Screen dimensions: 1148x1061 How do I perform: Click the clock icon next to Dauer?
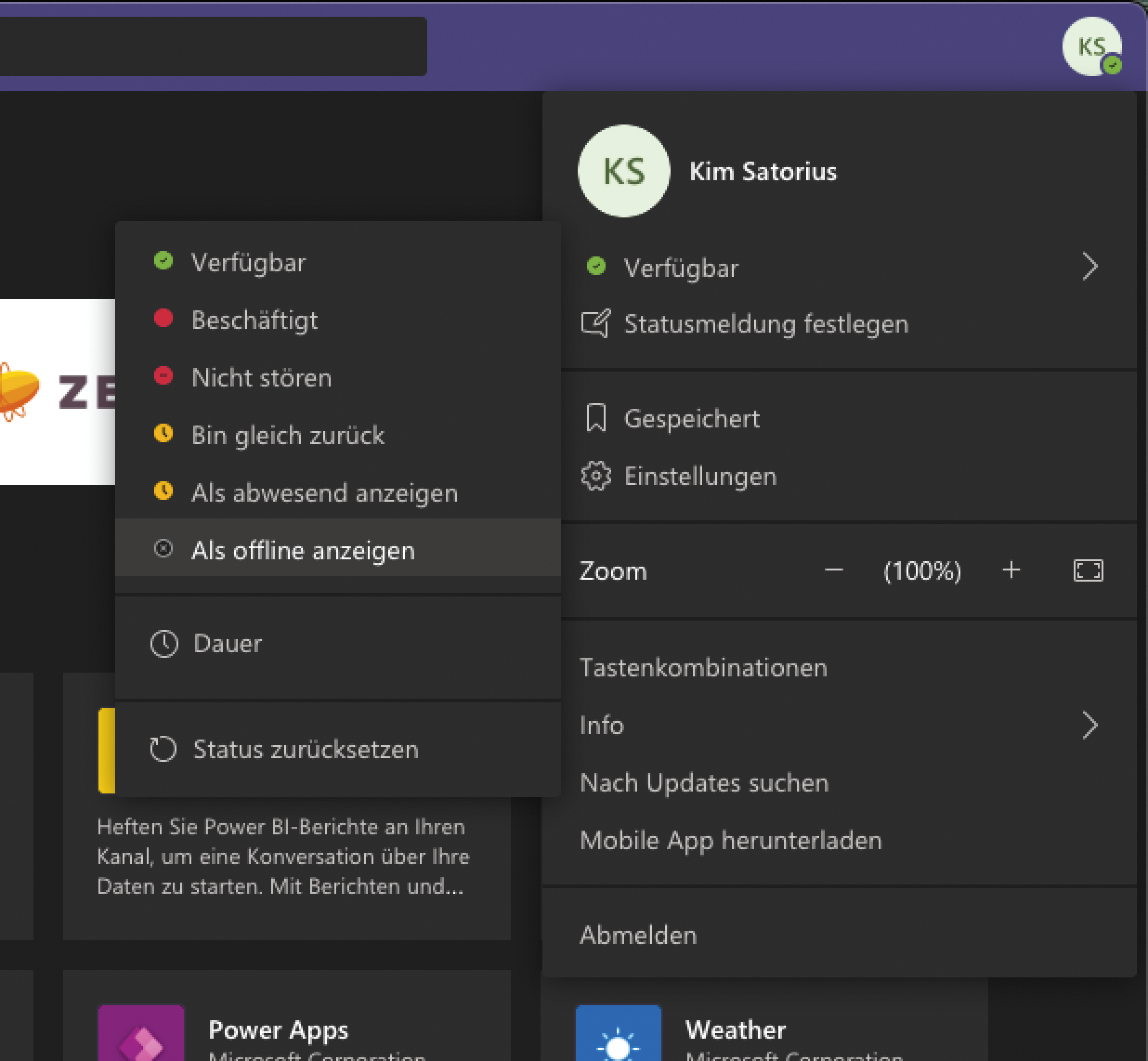pyautogui.click(x=164, y=644)
